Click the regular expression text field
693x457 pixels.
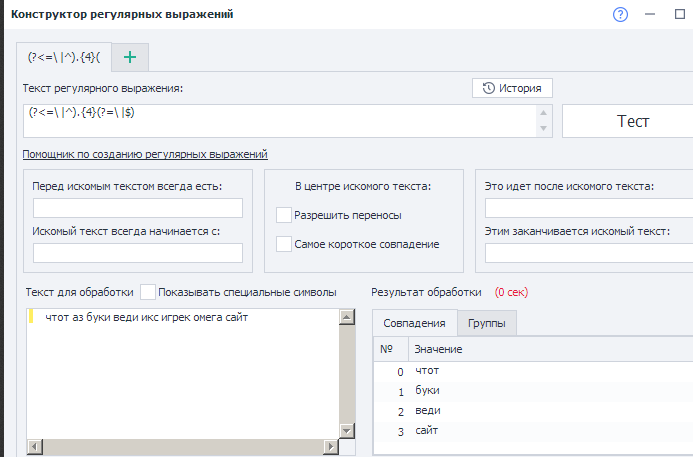click(279, 121)
